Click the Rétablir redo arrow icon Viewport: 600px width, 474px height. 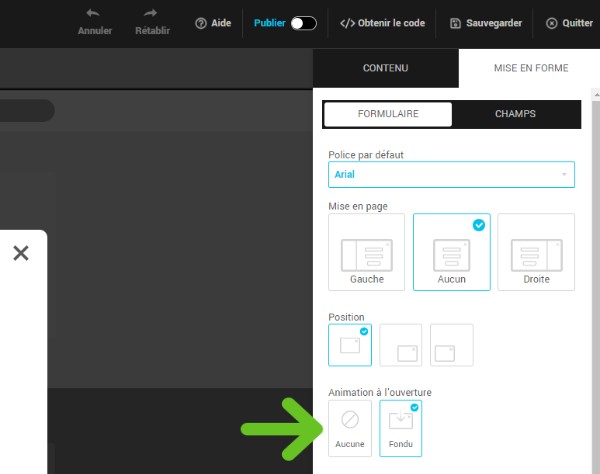point(152,14)
